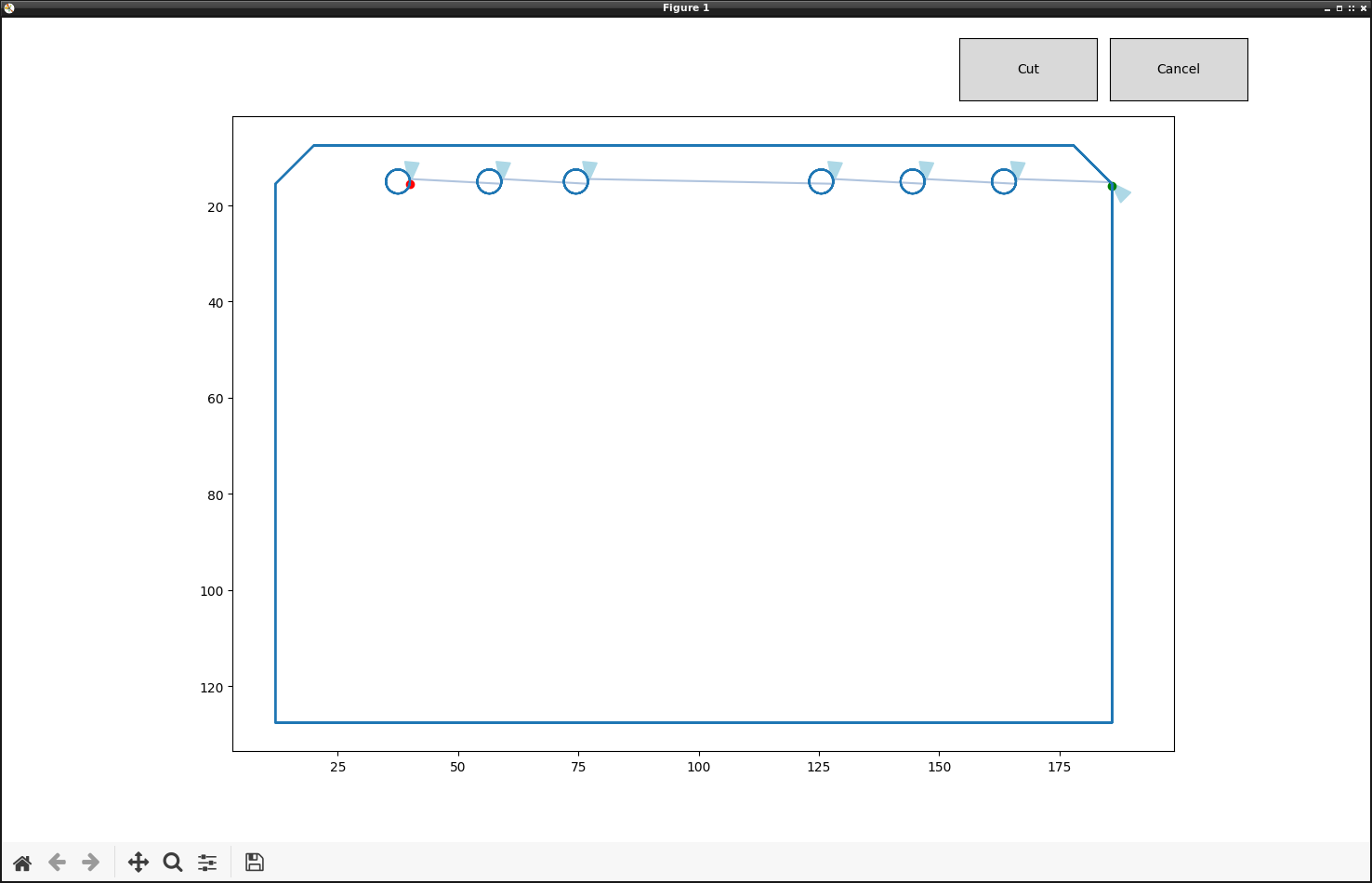This screenshot has width=1372, height=883.
Task: Enable the Zoom to rectangle tool
Action: [173, 863]
